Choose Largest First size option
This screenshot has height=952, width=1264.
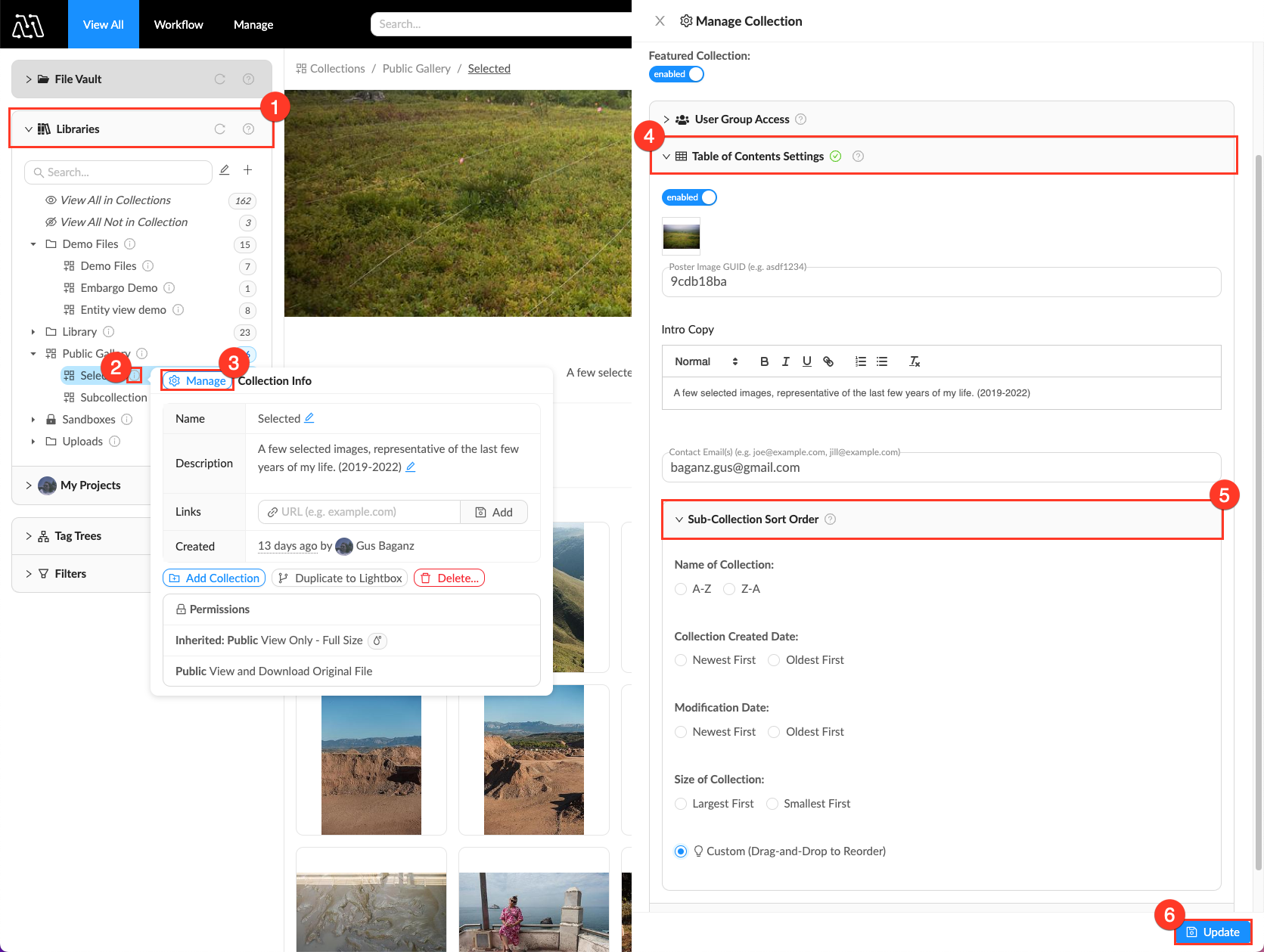tap(681, 804)
